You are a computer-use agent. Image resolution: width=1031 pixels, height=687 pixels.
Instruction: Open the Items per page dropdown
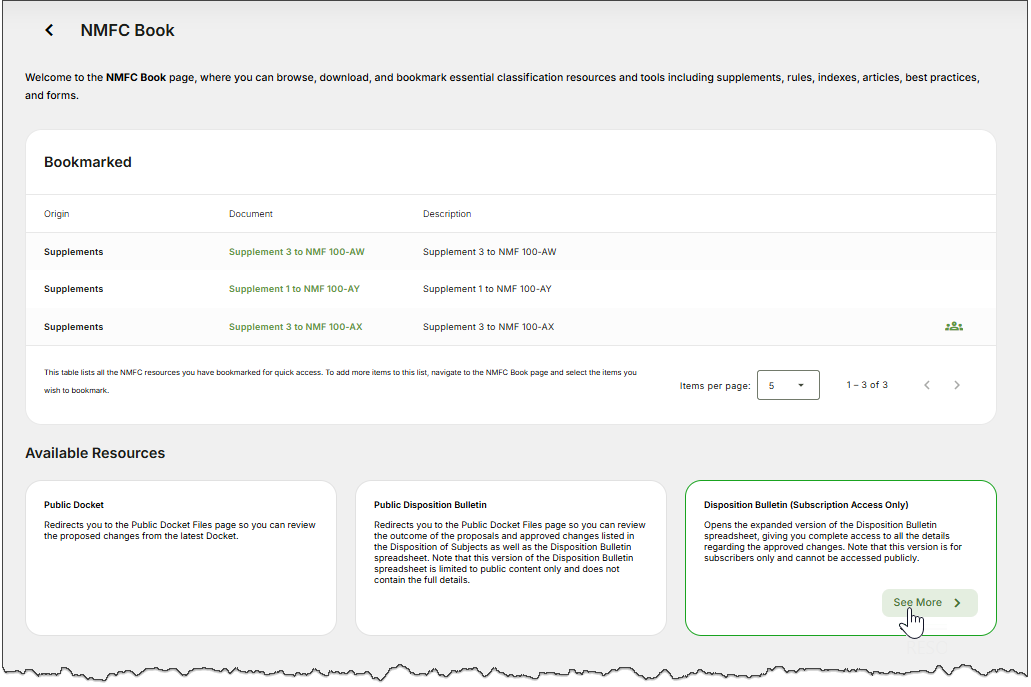tap(788, 385)
